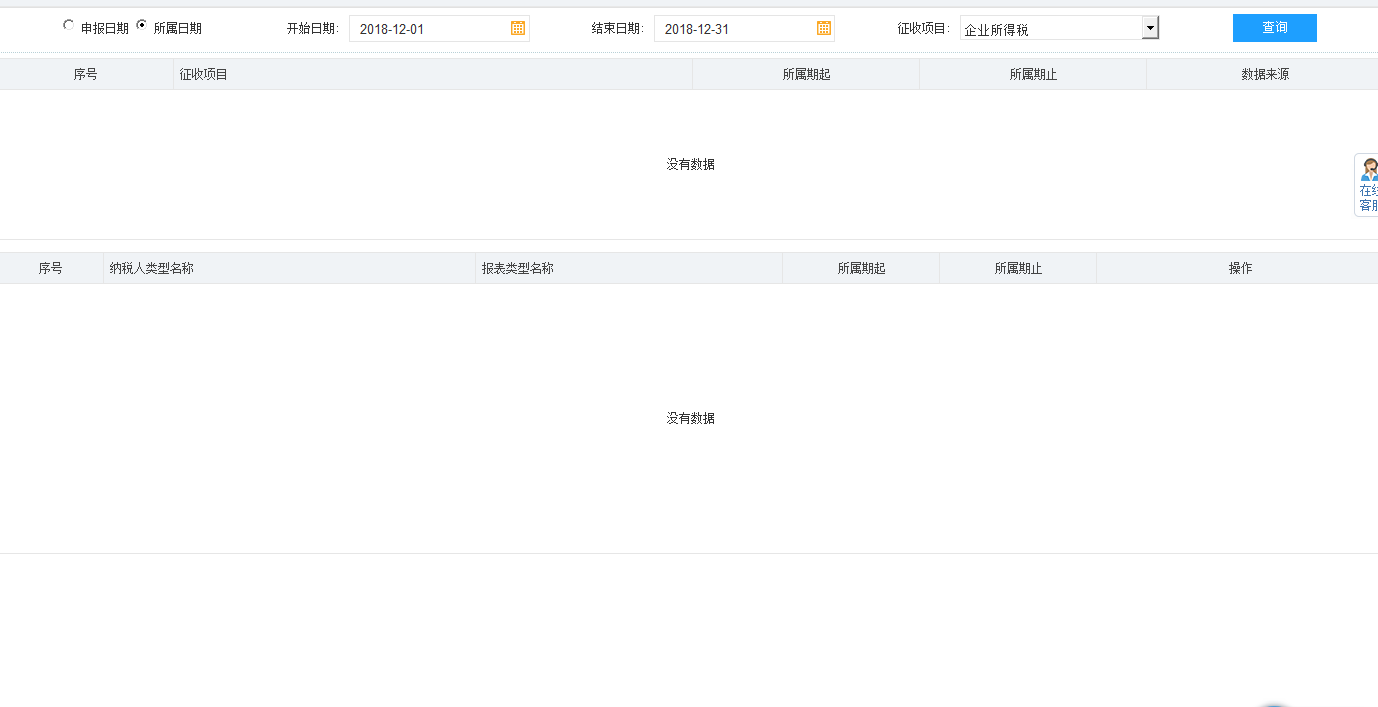1378x707 pixels.
Task: Click the 报表类型名称 column header
Action: pyautogui.click(x=518, y=268)
